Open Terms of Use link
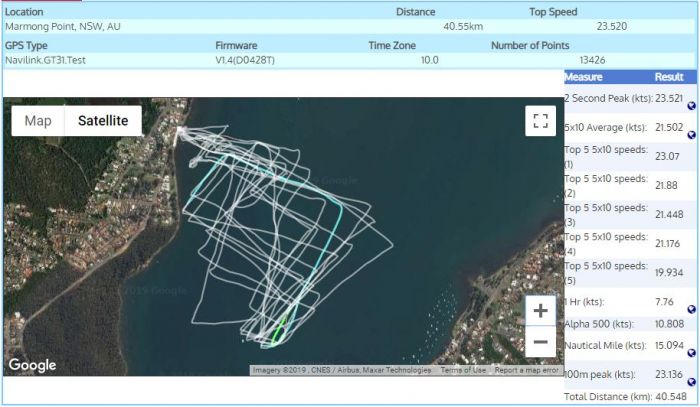This screenshot has width=700, height=407. pyautogui.click(x=462, y=370)
